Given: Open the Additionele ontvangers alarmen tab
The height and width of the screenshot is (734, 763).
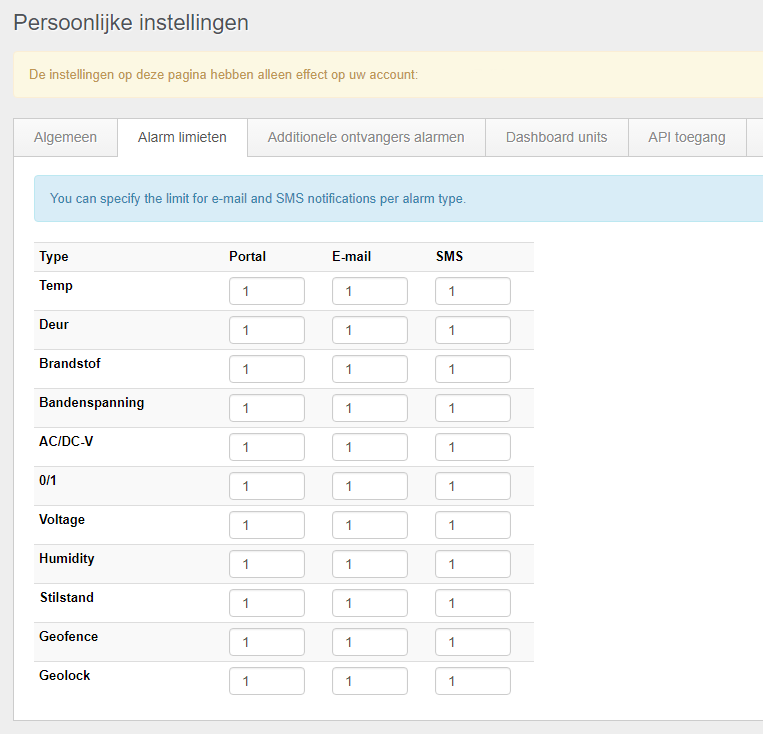Looking at the screenshot, I should tap(366, 137).
